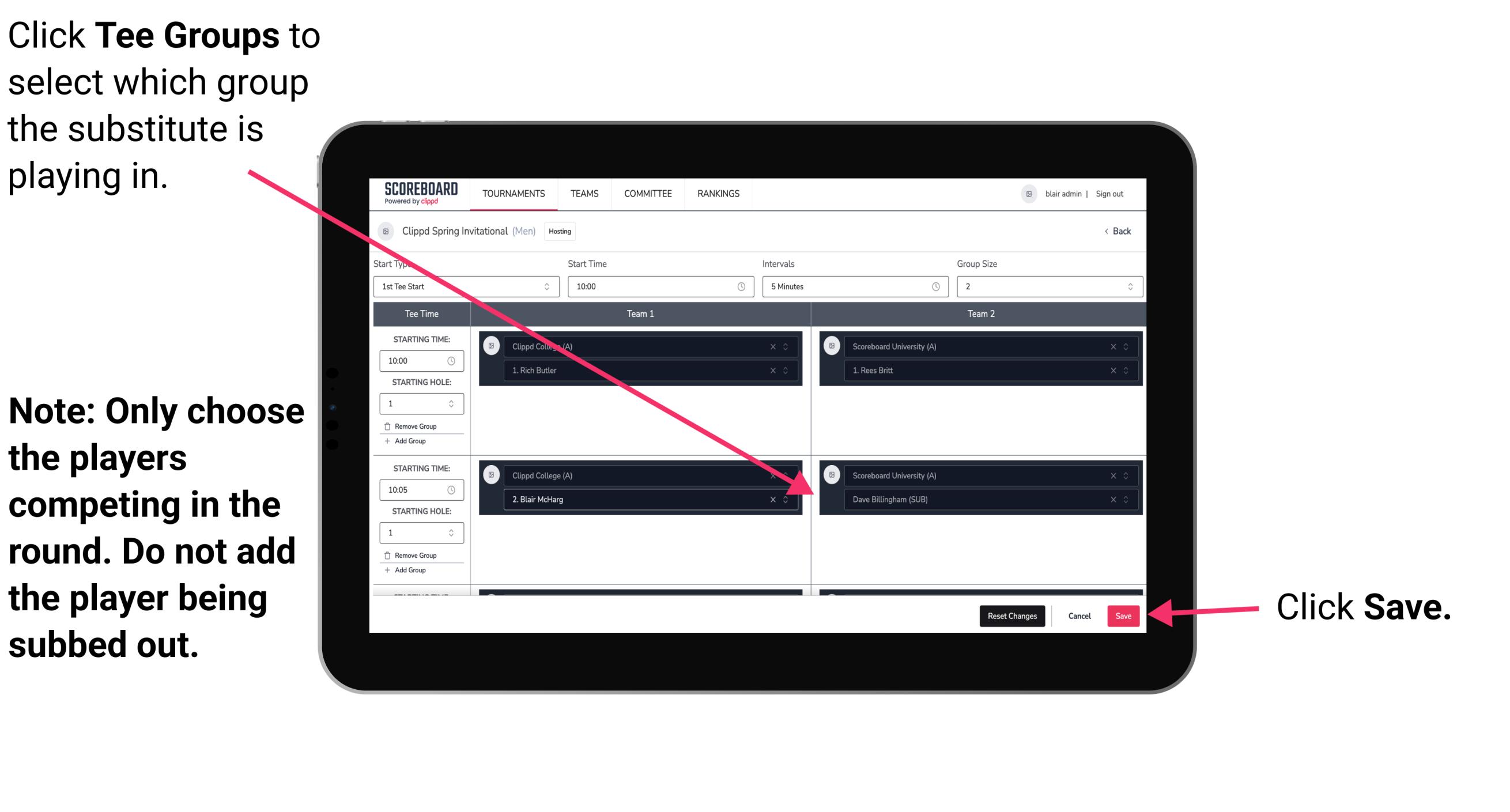Screen dimensions: 1510x812
Task: Click Reset Changes button
Action: 1006,614
